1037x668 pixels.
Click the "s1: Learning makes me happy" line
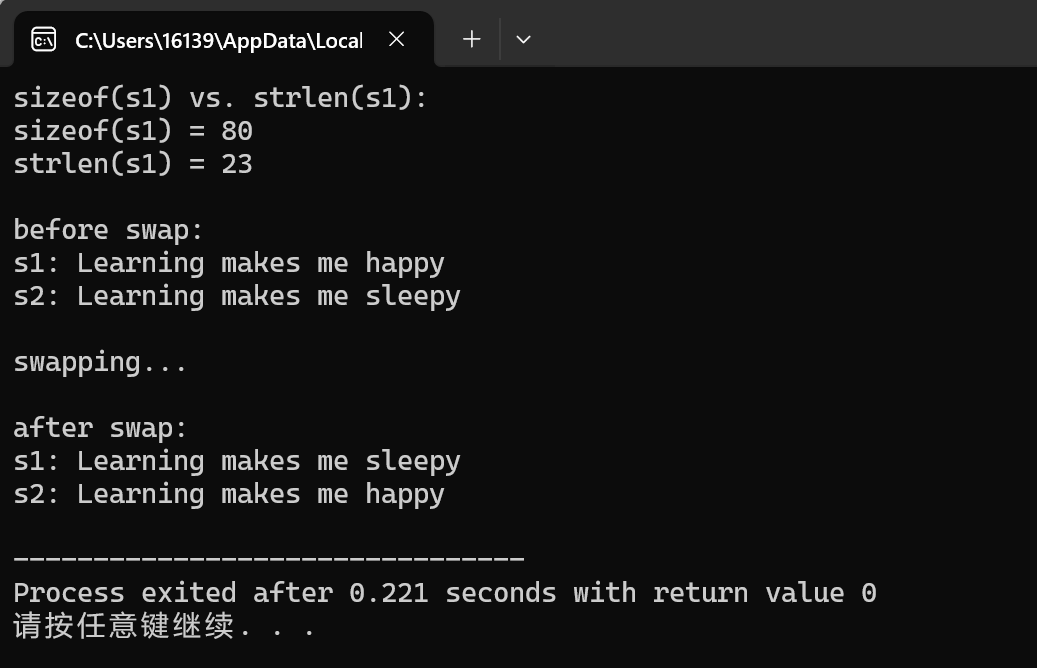228,263
